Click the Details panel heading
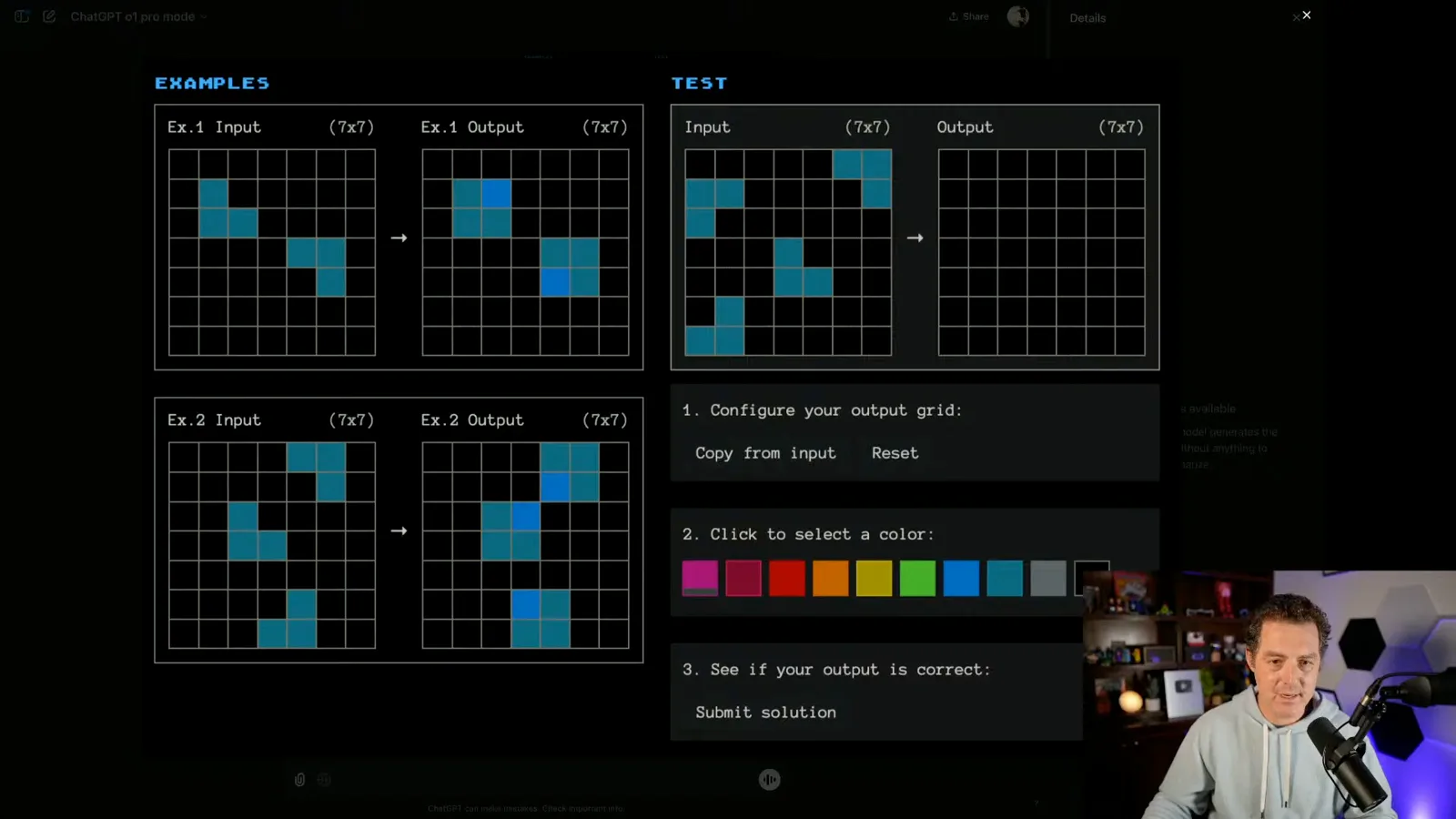The width and height of the screenshot is (1456, 819). pyautogui.click(x=1087, y=18)
